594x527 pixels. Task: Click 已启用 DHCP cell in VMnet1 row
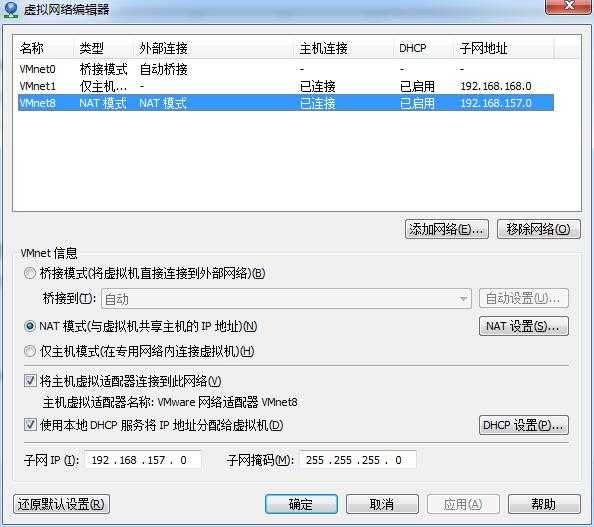417,86
